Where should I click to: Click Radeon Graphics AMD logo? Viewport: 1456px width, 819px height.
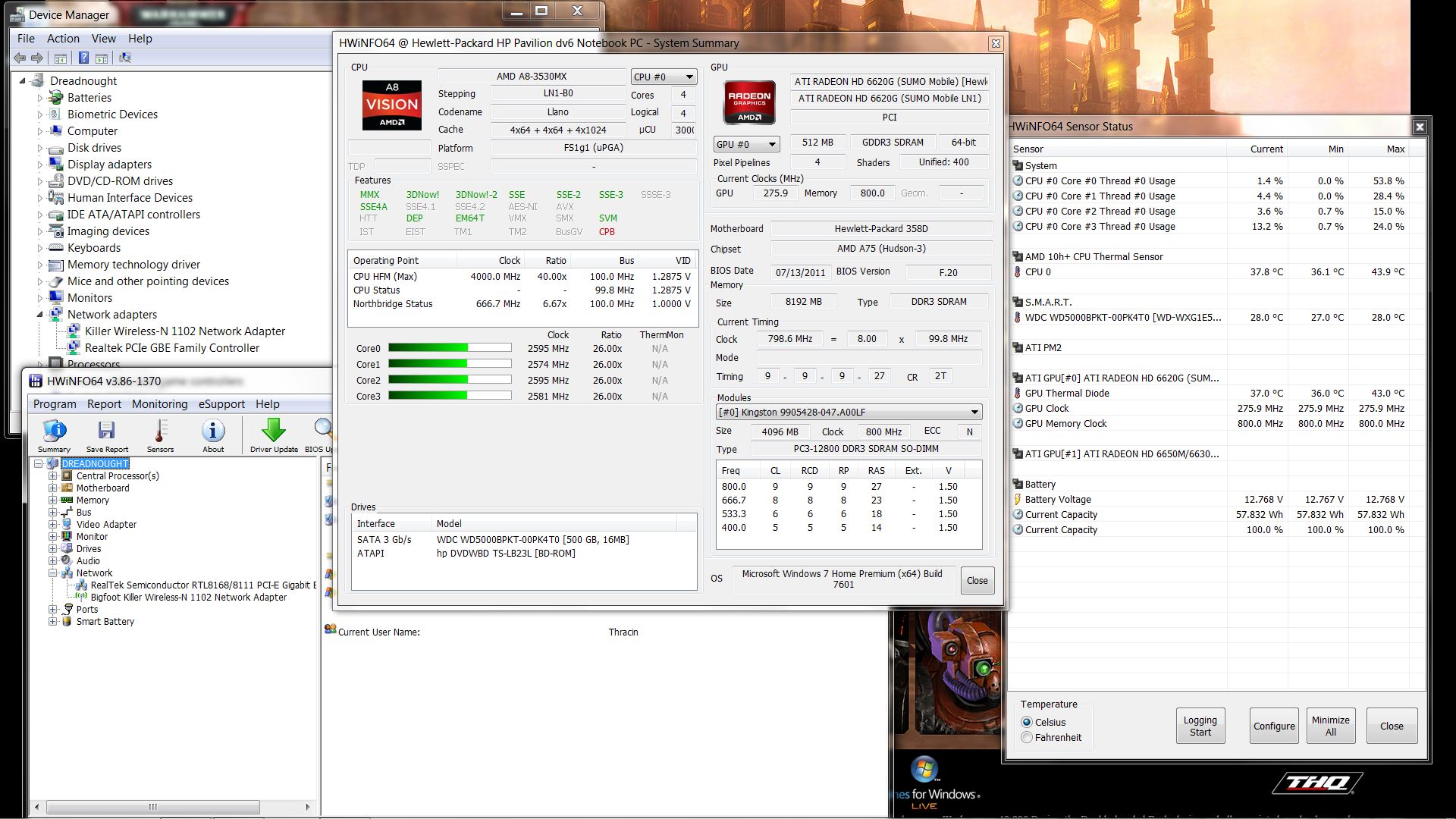coord(749,102)
